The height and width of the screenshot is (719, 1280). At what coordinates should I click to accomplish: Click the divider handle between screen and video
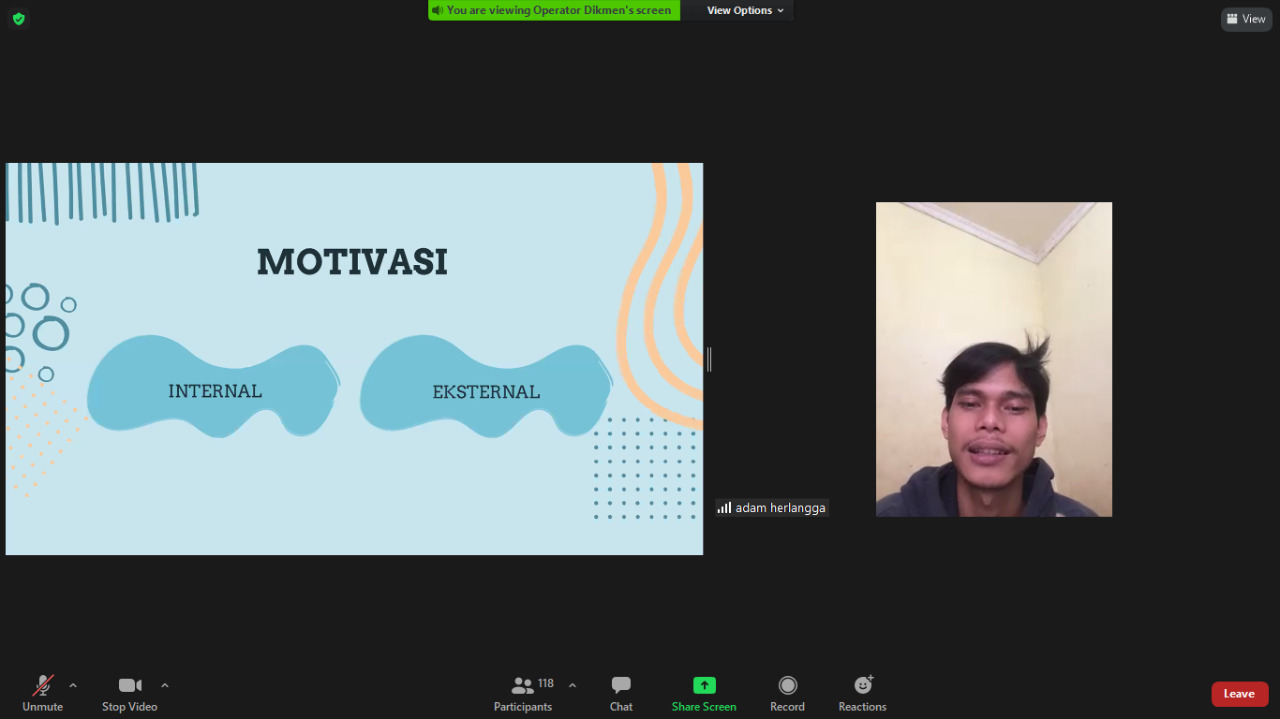[x=709, y=359]
